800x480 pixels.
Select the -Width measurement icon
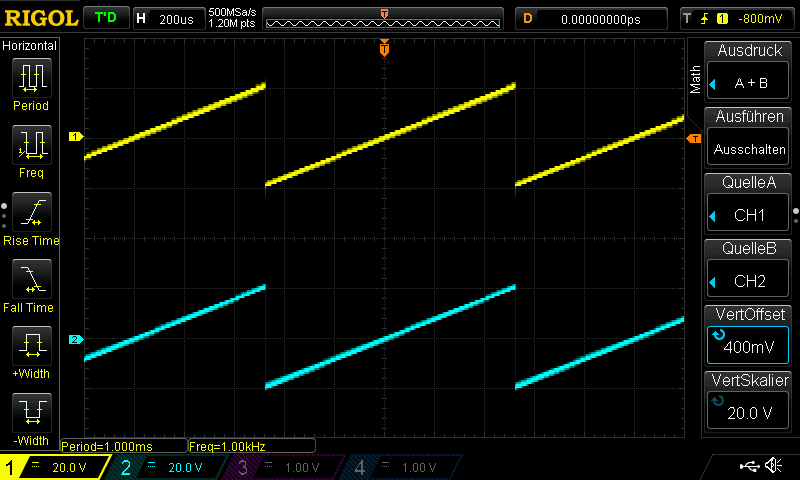click(x=32, y=412)
